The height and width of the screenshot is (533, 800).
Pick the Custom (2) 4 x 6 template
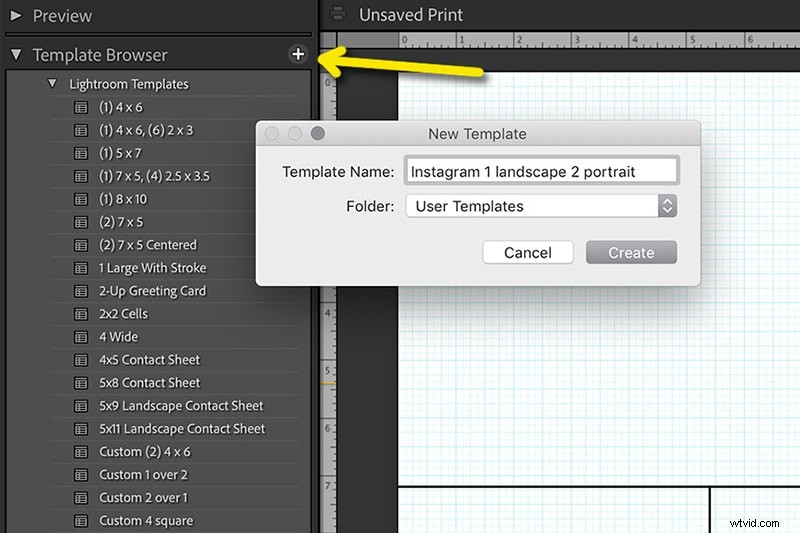(145, 451)
